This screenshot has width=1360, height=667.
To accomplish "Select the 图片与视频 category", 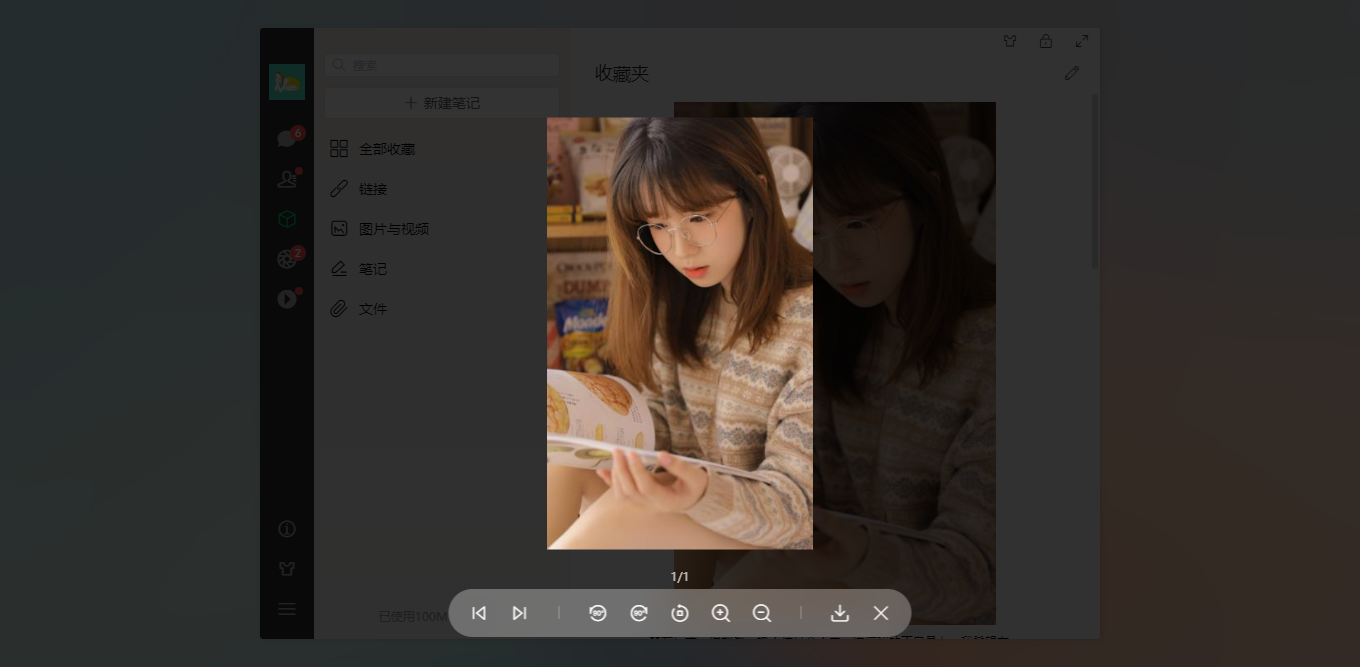I will pyautogui.click(x=394, y=228).
